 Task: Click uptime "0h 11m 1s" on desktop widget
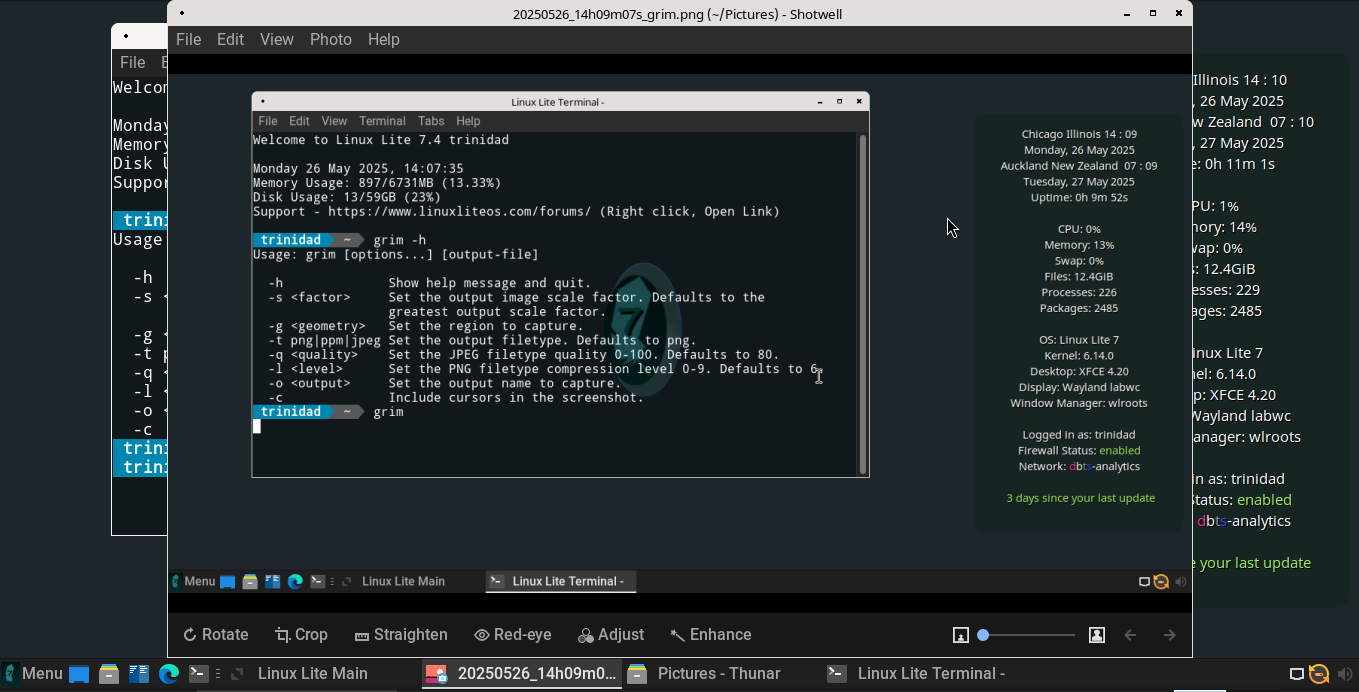tap(1241, 164)
